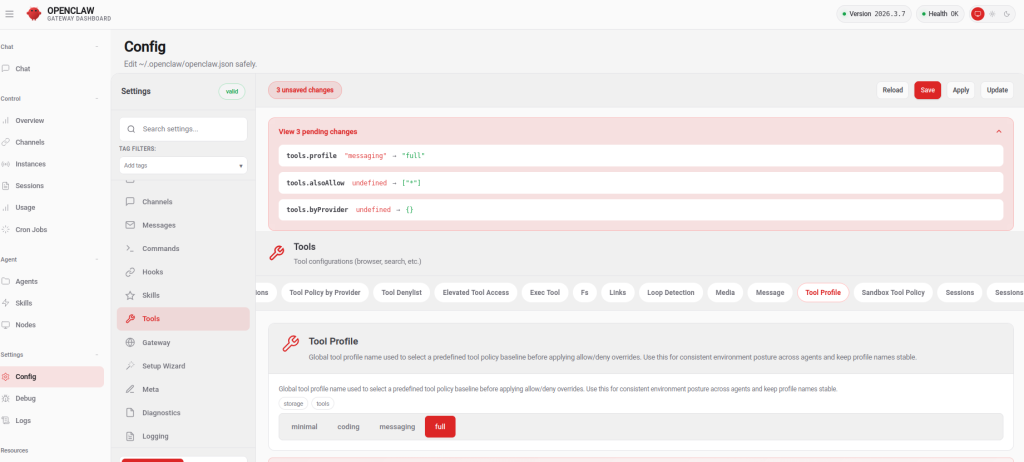1024x462 pixels.
Task: Select Tools in the Settings category list
Action: (x=184, y=319)
